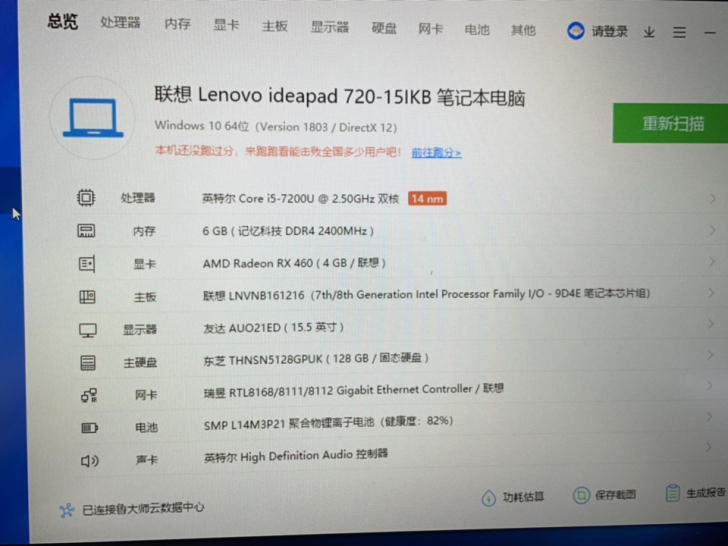
Task: Expand the 电池 row chevron
Action: pyautogui.click(x=709, y=416)
